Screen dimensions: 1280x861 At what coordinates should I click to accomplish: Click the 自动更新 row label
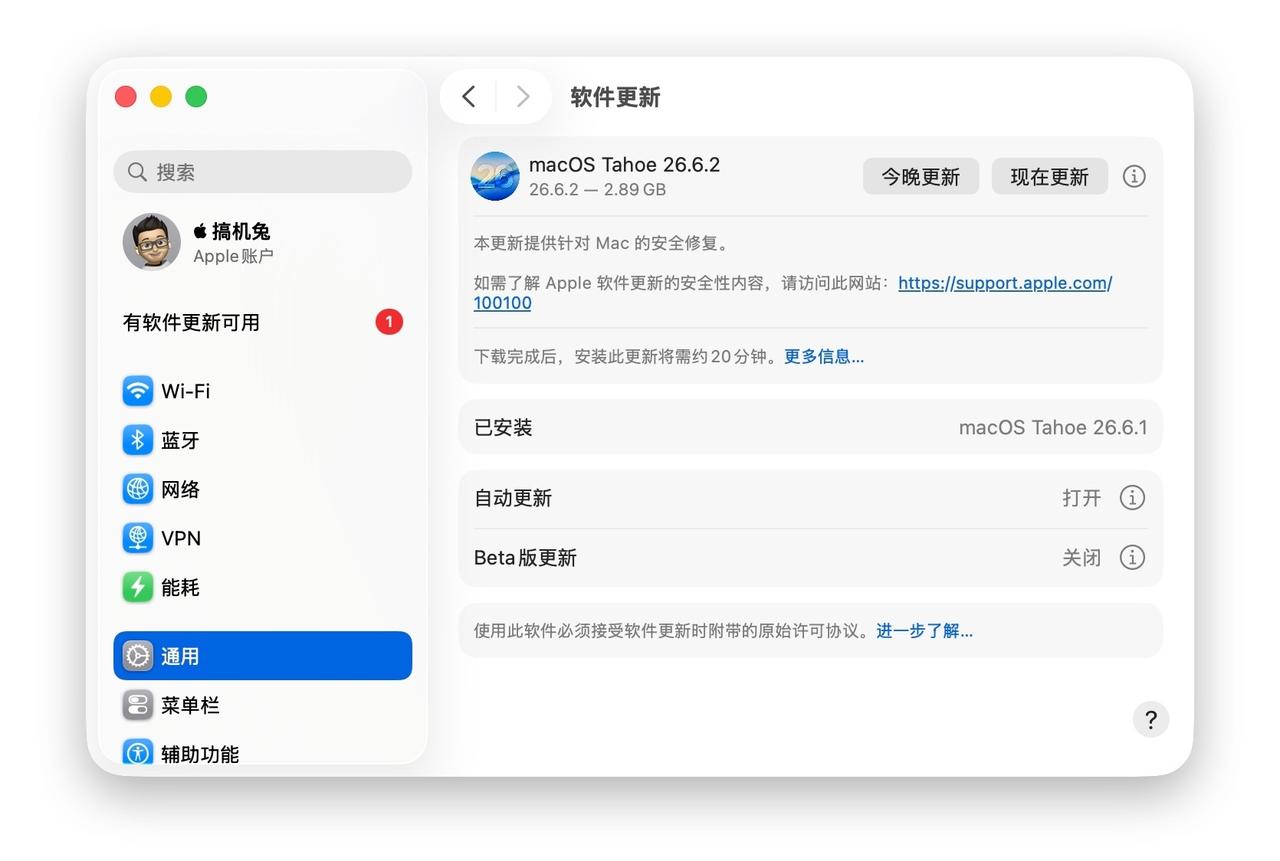click(513, 498)
